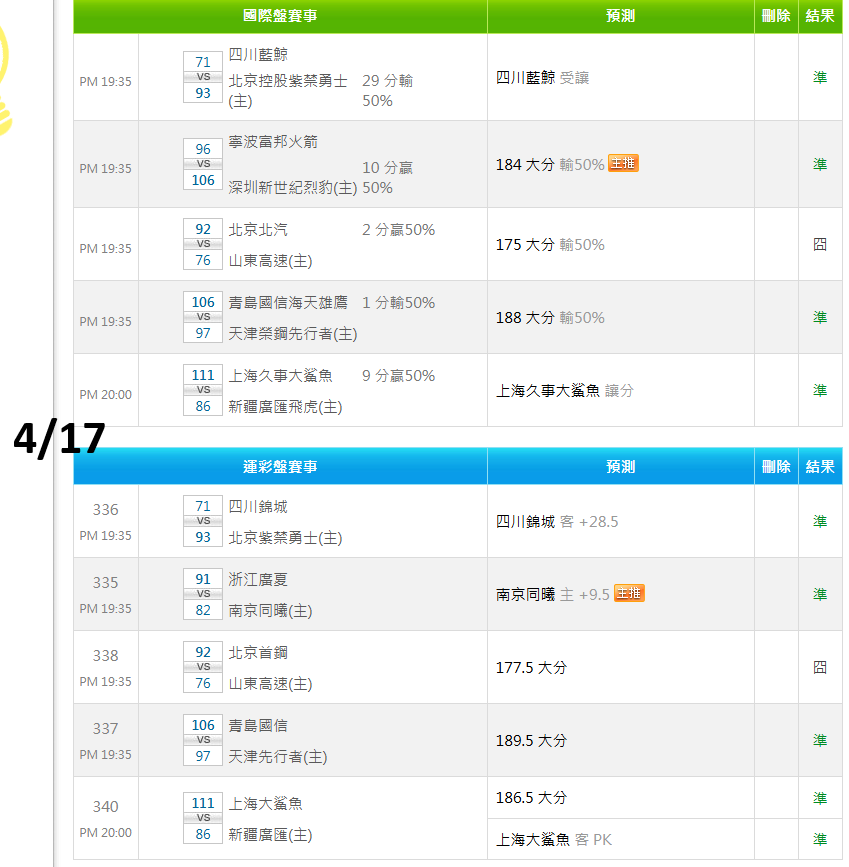Click score 111 for 上海久事大鯊魚
The image size is (849, 867).
pyautogui.click(x=203, y=375)
